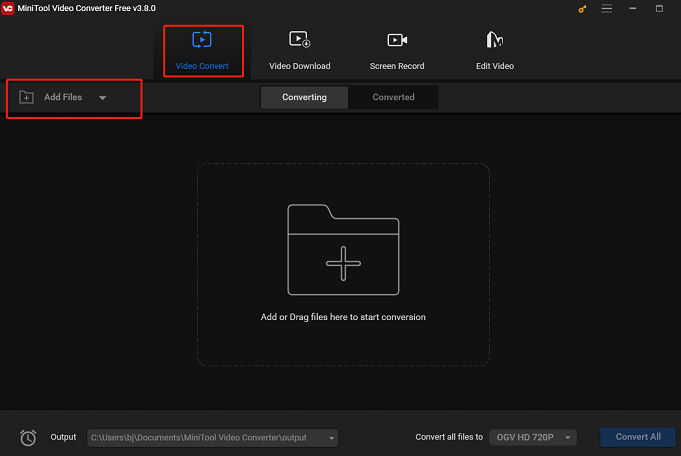Open the Video Convert module

[x=202, y=51]
